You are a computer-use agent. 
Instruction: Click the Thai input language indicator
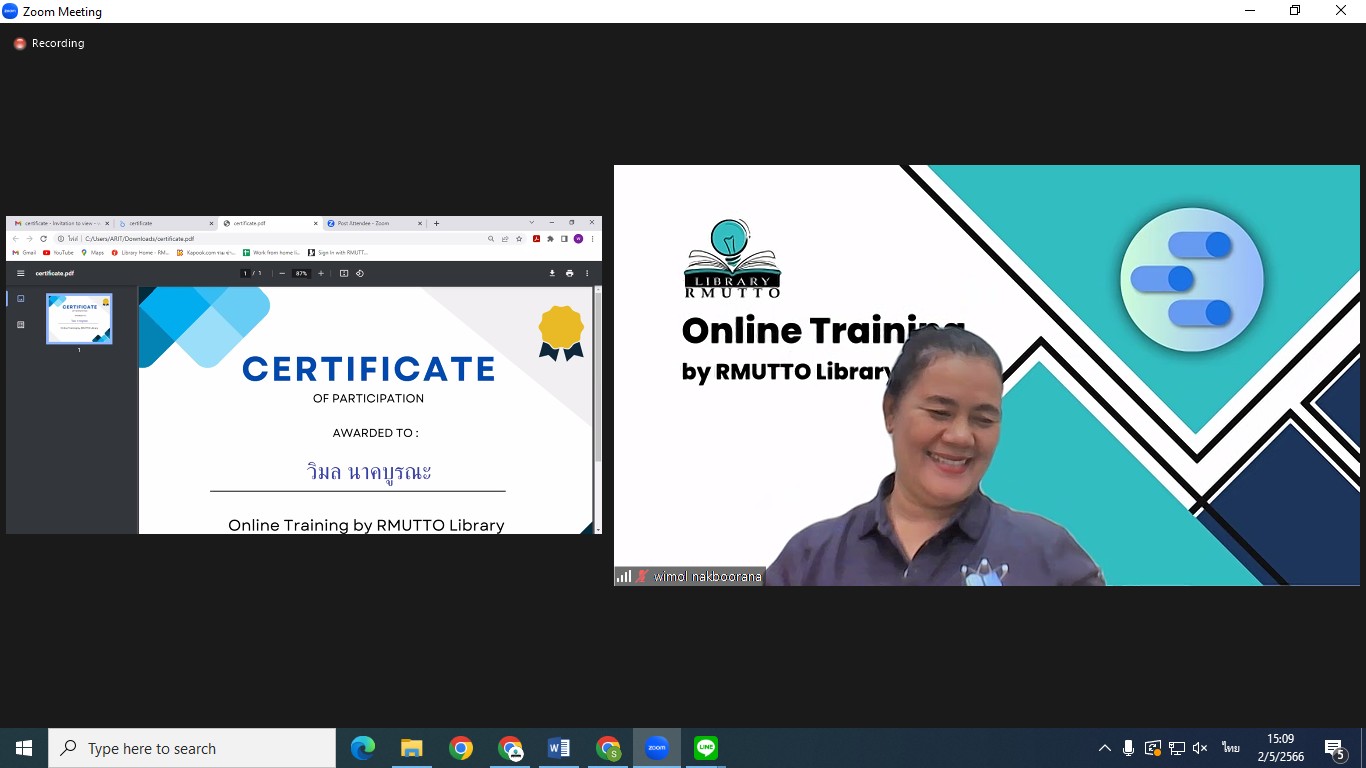pyautogui.click(x=1230, y=748)
